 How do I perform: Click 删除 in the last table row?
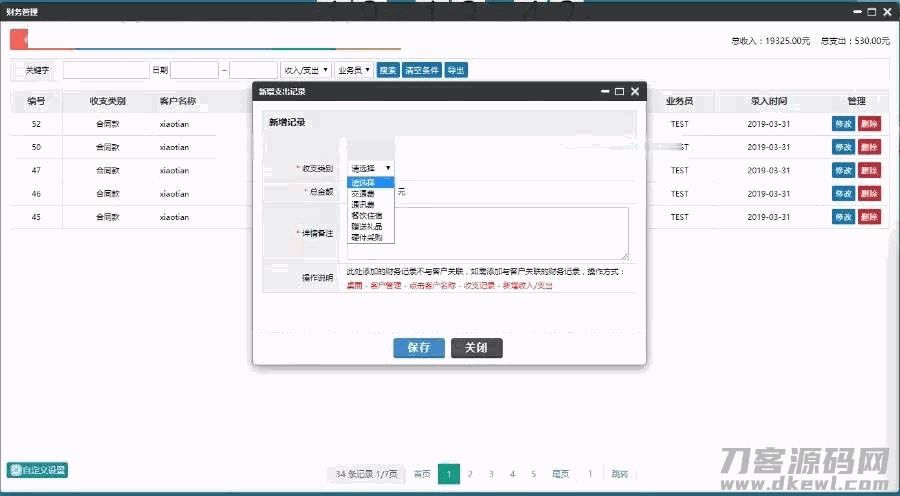(x=869, y=217)
